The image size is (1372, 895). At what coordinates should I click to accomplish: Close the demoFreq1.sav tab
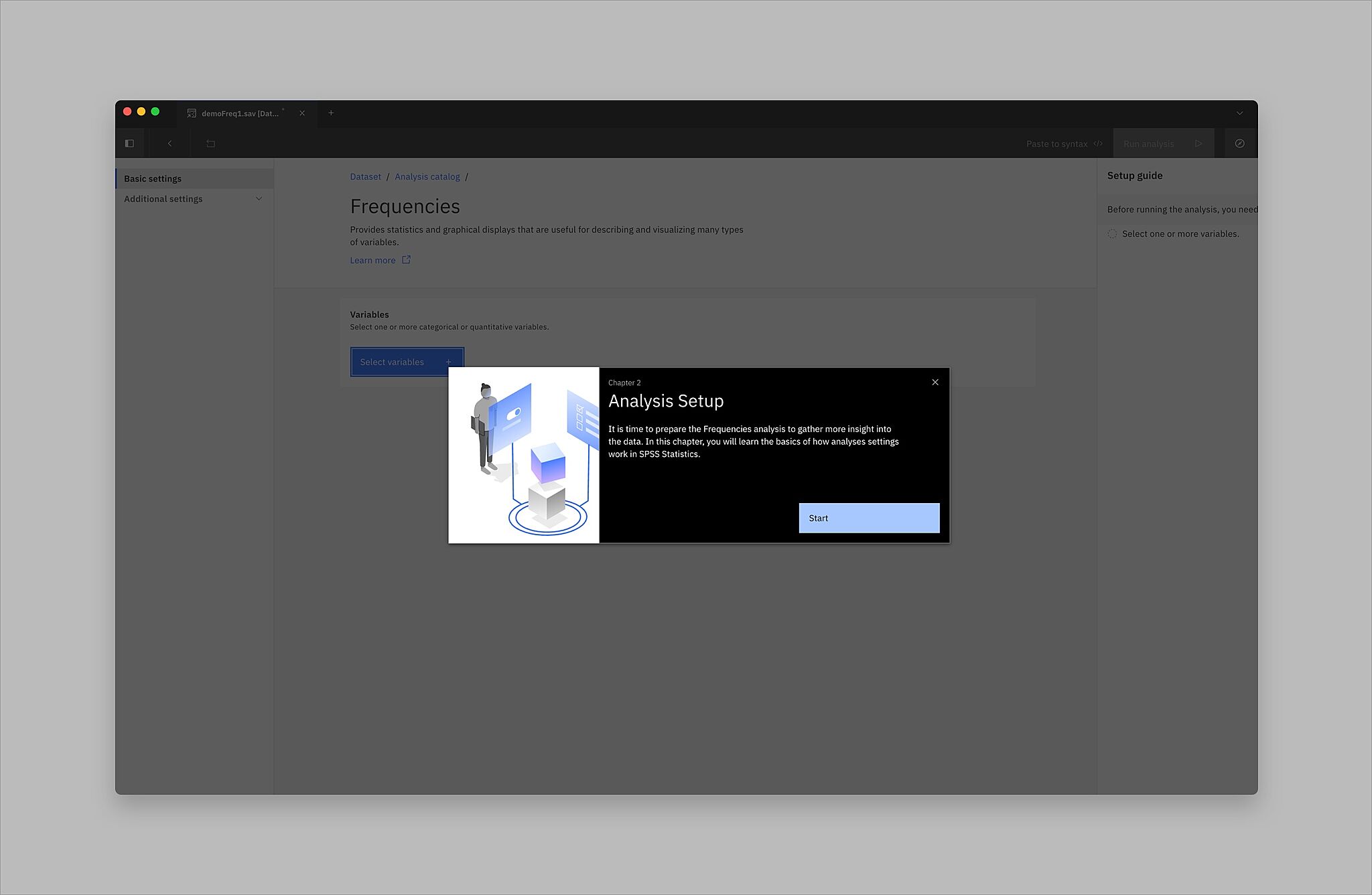[x=302, y=113]
